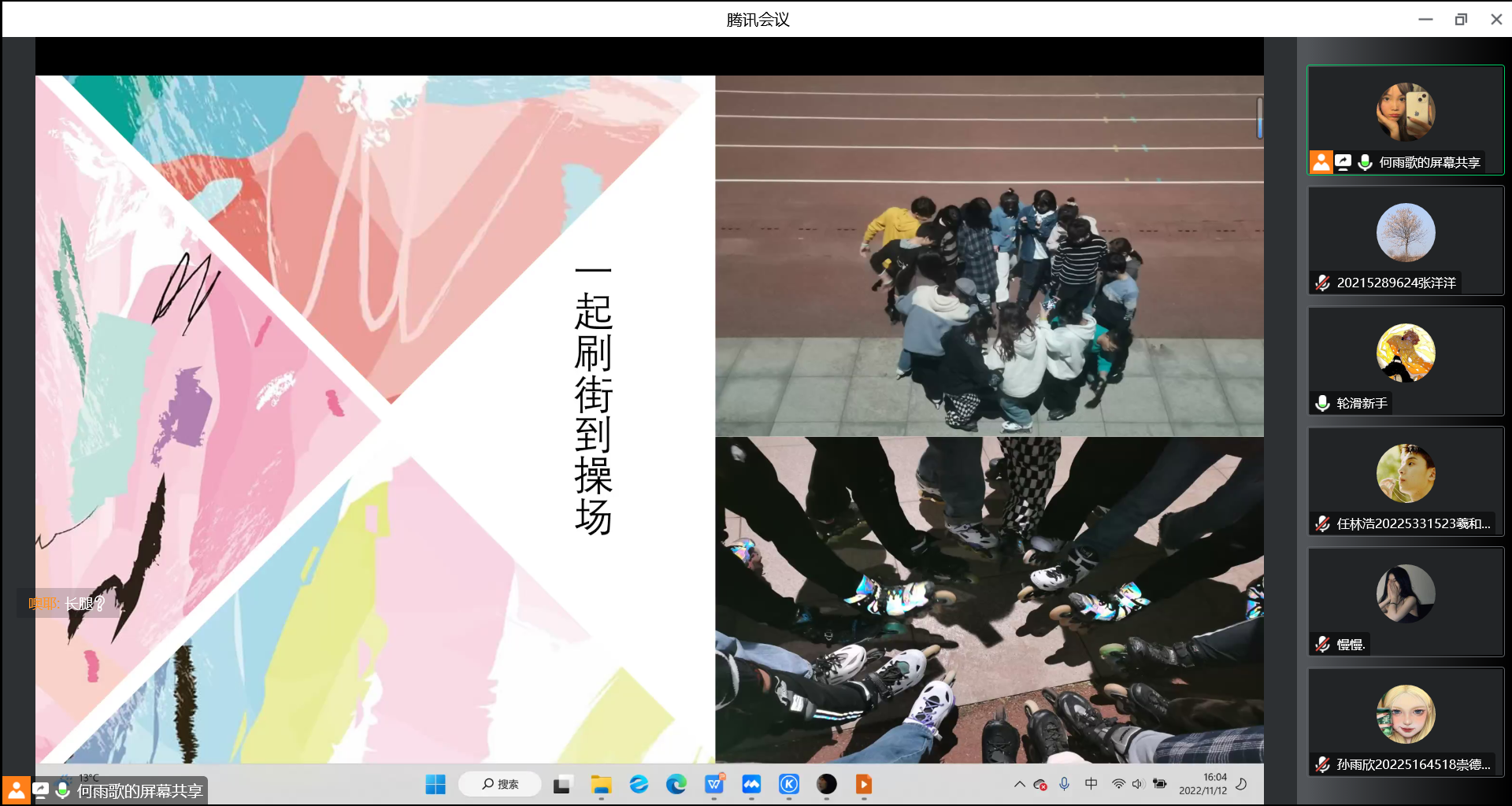Click the screen-share icon in 何雨歌's tile
The image size is (1512, 806).
1343,162
